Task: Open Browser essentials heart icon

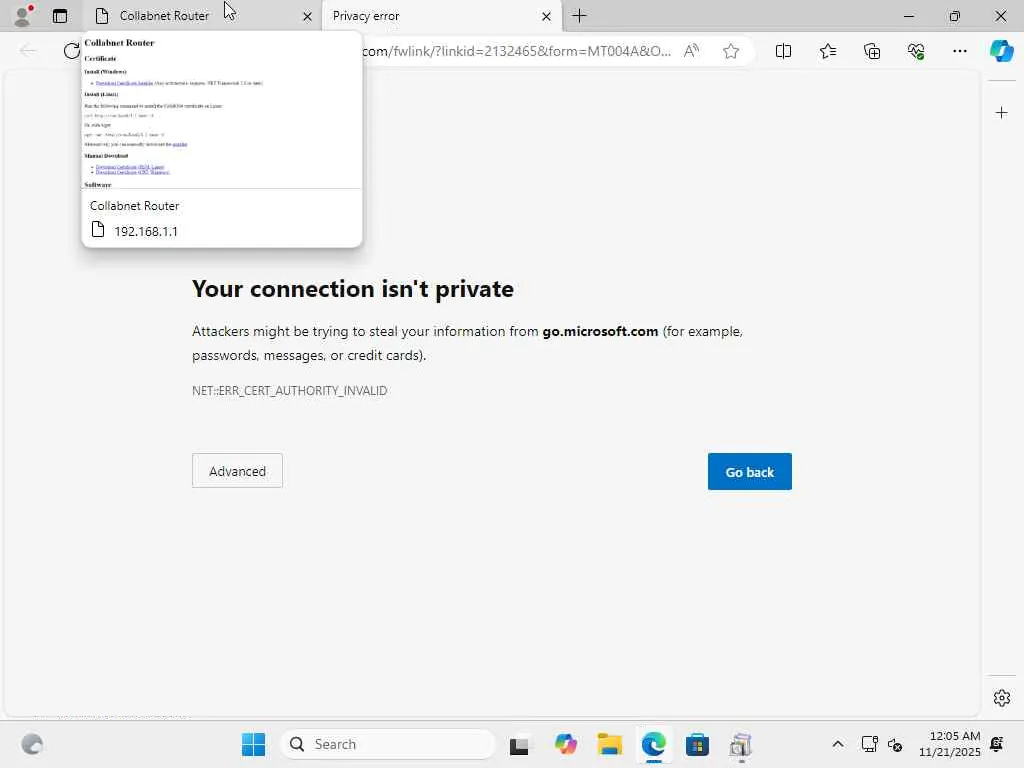Action: tap(916, 51)
